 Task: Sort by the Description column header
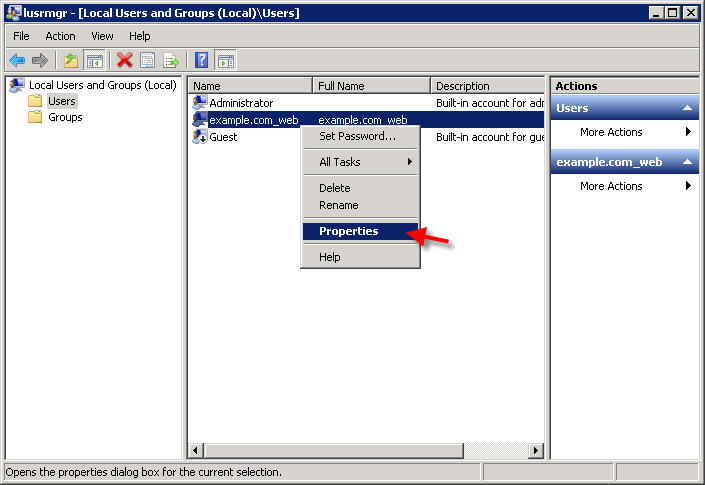pyautogui.click(x=487, y=85)
